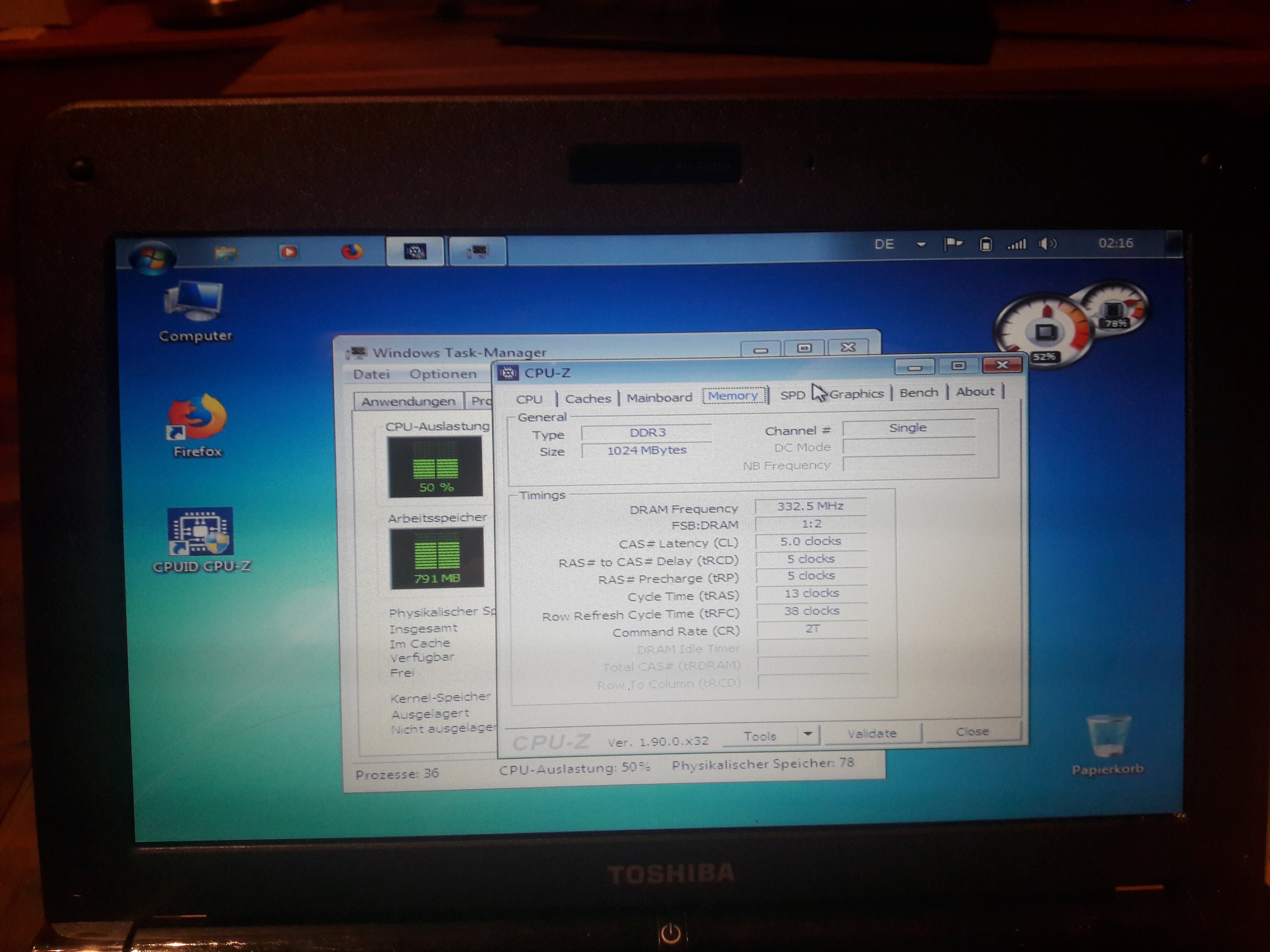Click the network signal tray icon
Image resolution: width=1270 pixels, height=952 pixels.
(x=1016, y=245)
